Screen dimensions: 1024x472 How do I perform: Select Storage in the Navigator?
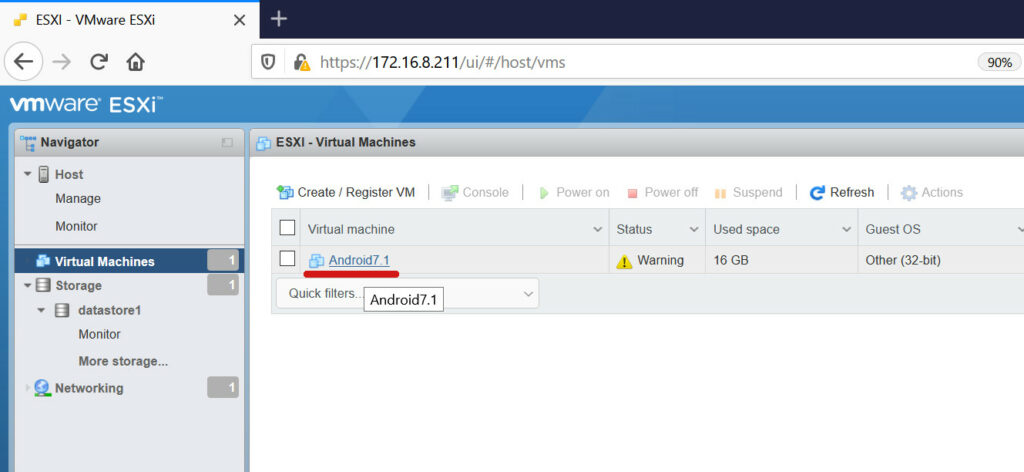point(78,285)
